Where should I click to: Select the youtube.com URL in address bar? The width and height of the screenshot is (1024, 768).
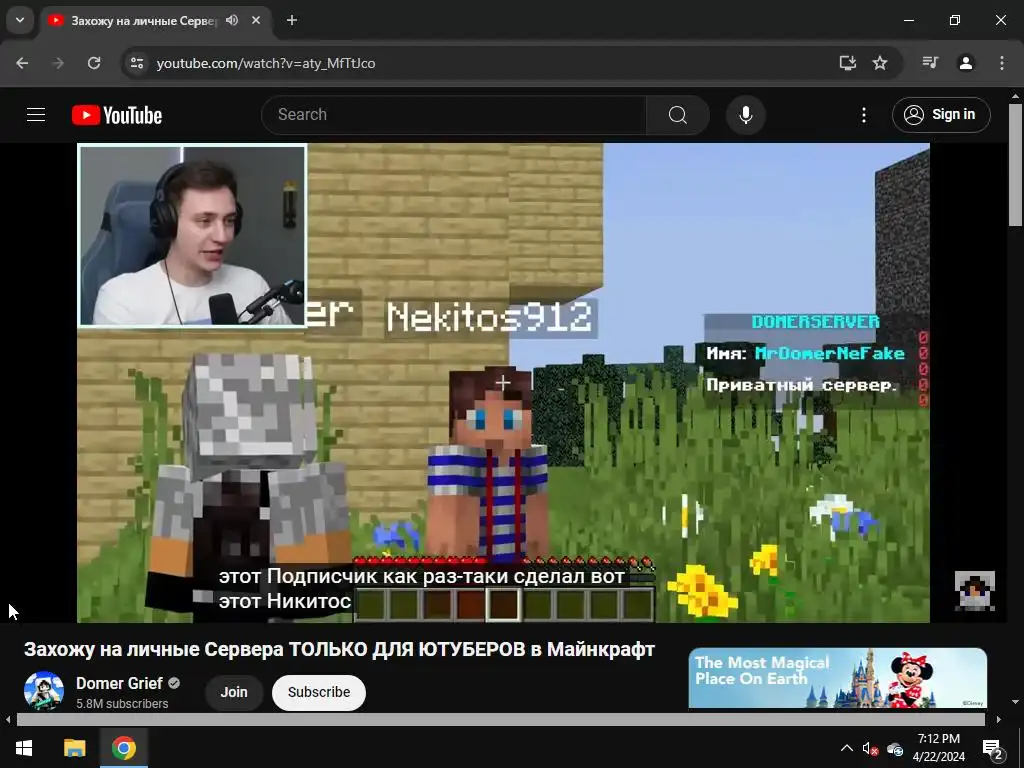pos(266,63)
